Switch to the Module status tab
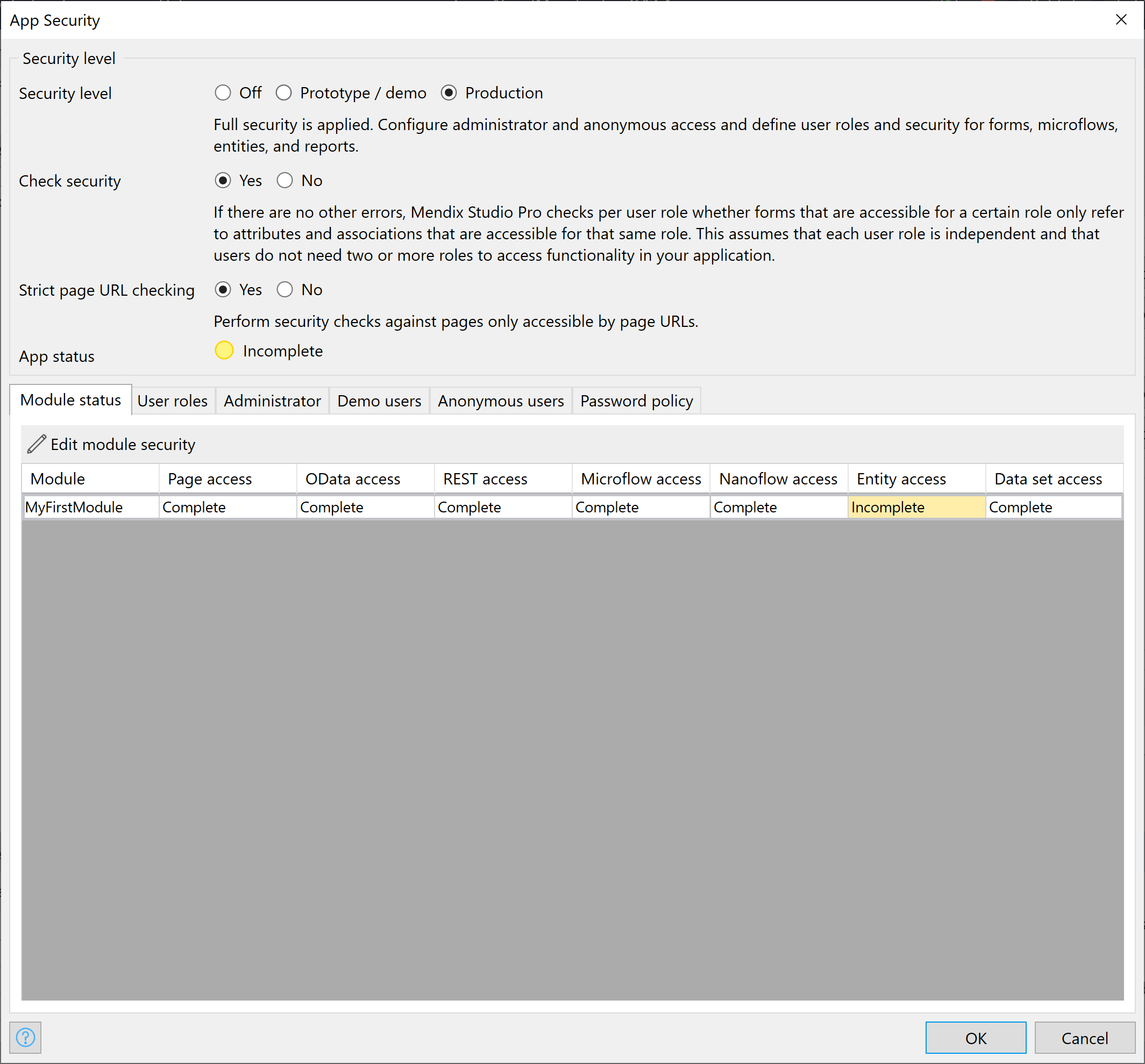1145x1064 pixels. click(x=71, y=399)
